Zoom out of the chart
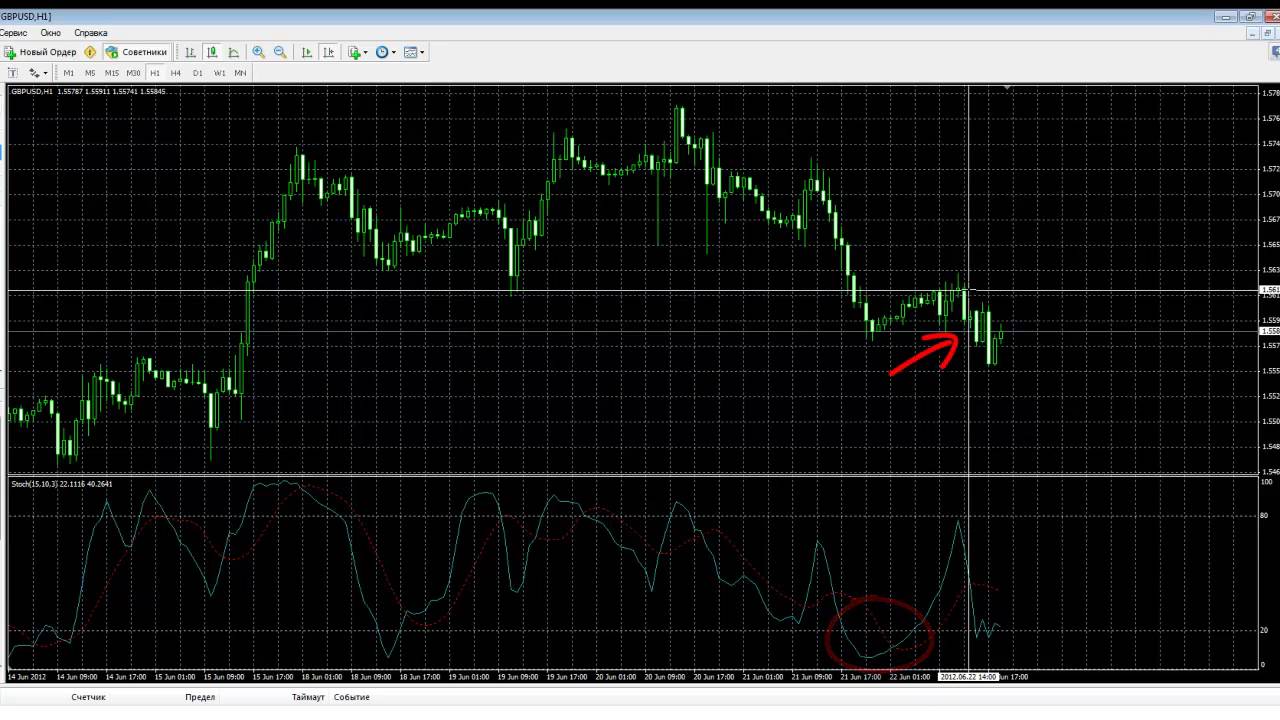 280,52
